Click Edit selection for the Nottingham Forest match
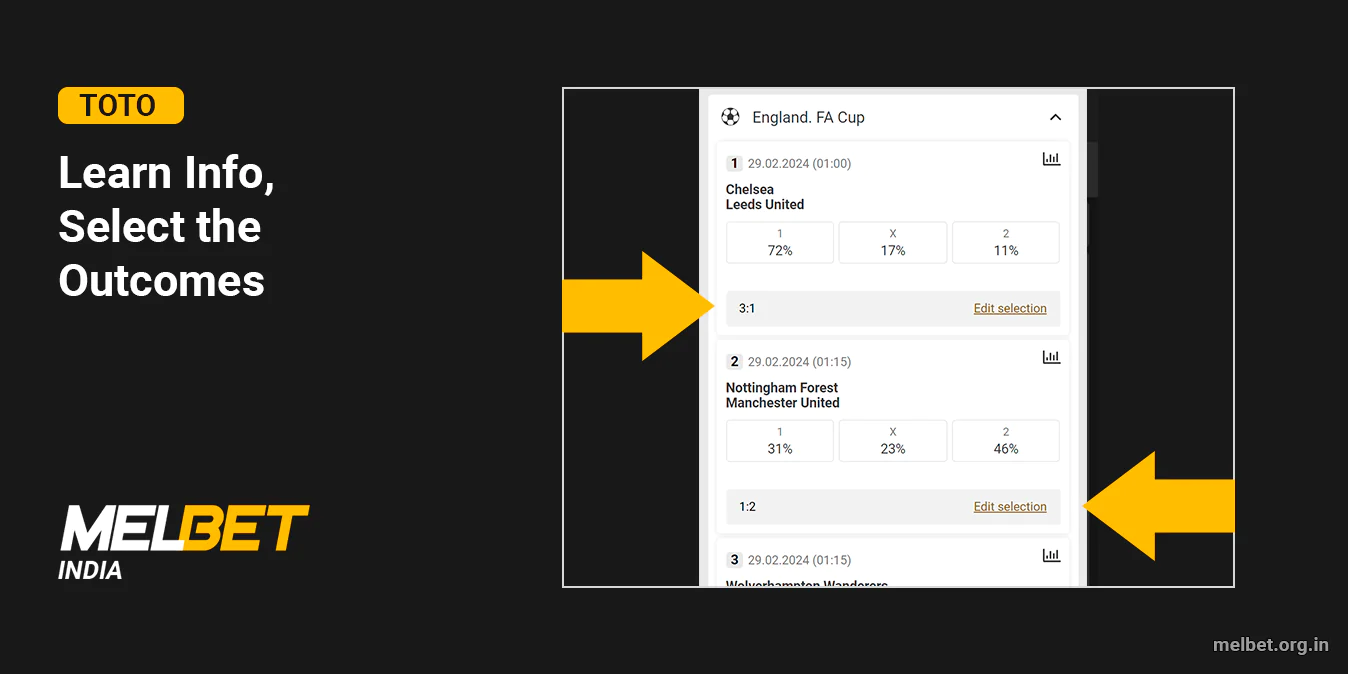This screenshot has height=674, width=1348. point(1010,506)
